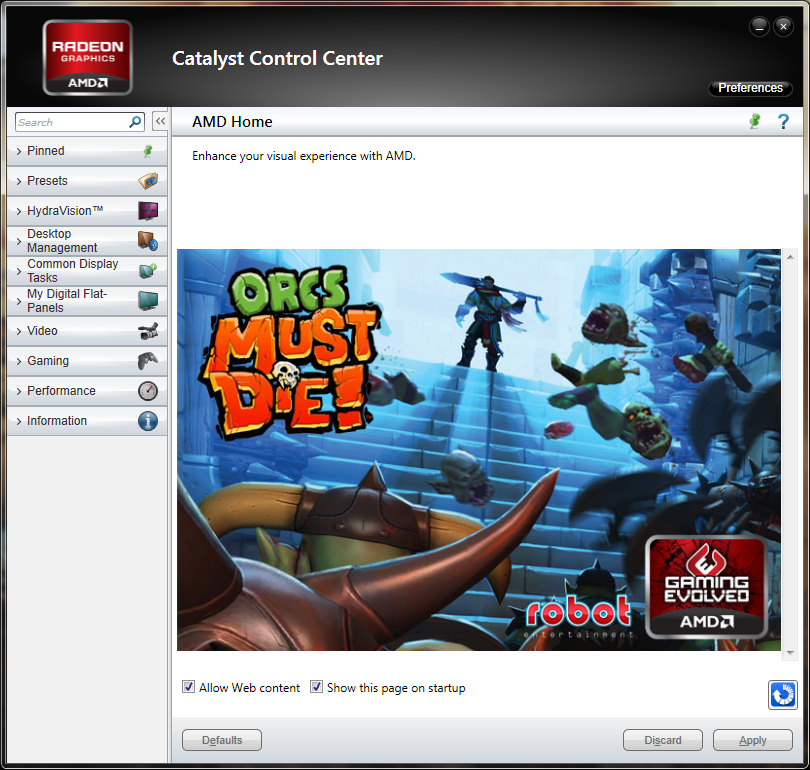Select the Video label in sidebar

click(42, 331)
